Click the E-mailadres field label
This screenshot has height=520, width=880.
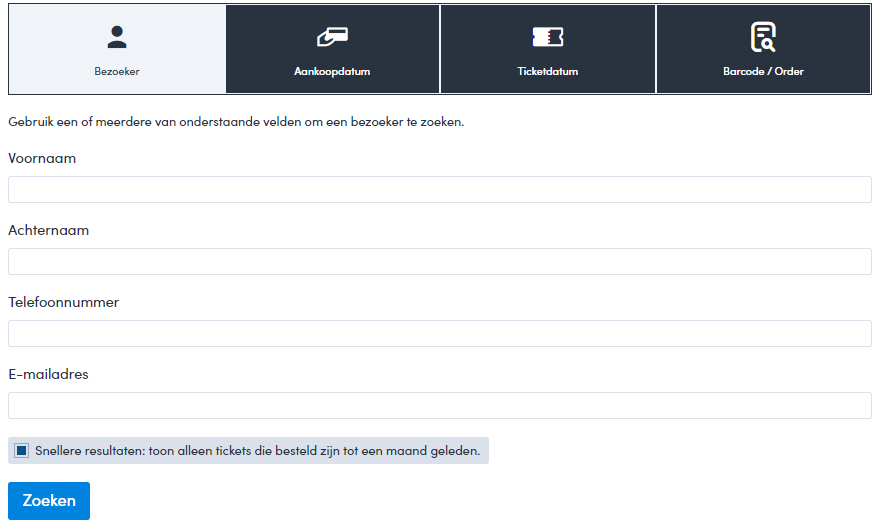tap(48, 374)
